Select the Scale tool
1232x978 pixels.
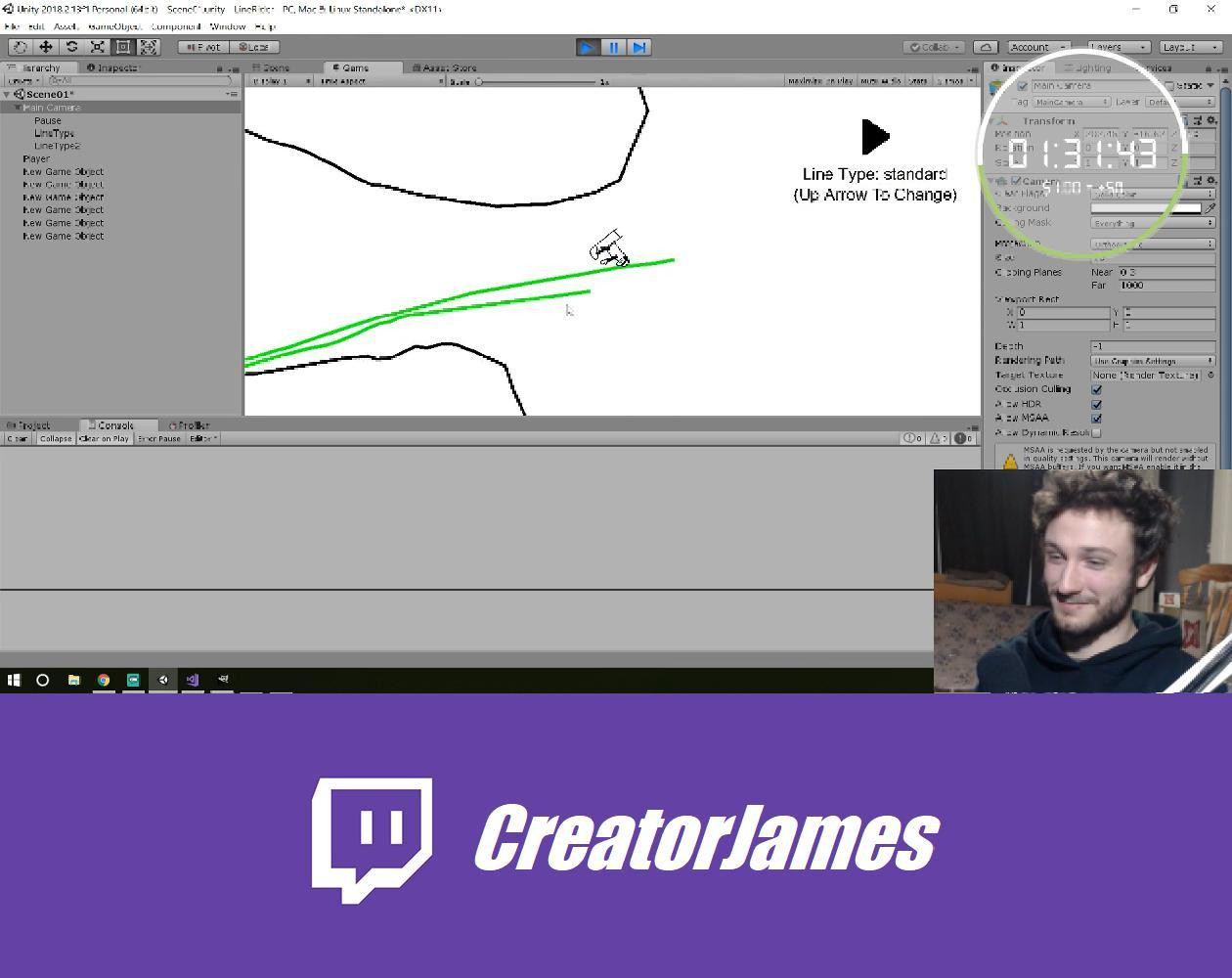96,46
